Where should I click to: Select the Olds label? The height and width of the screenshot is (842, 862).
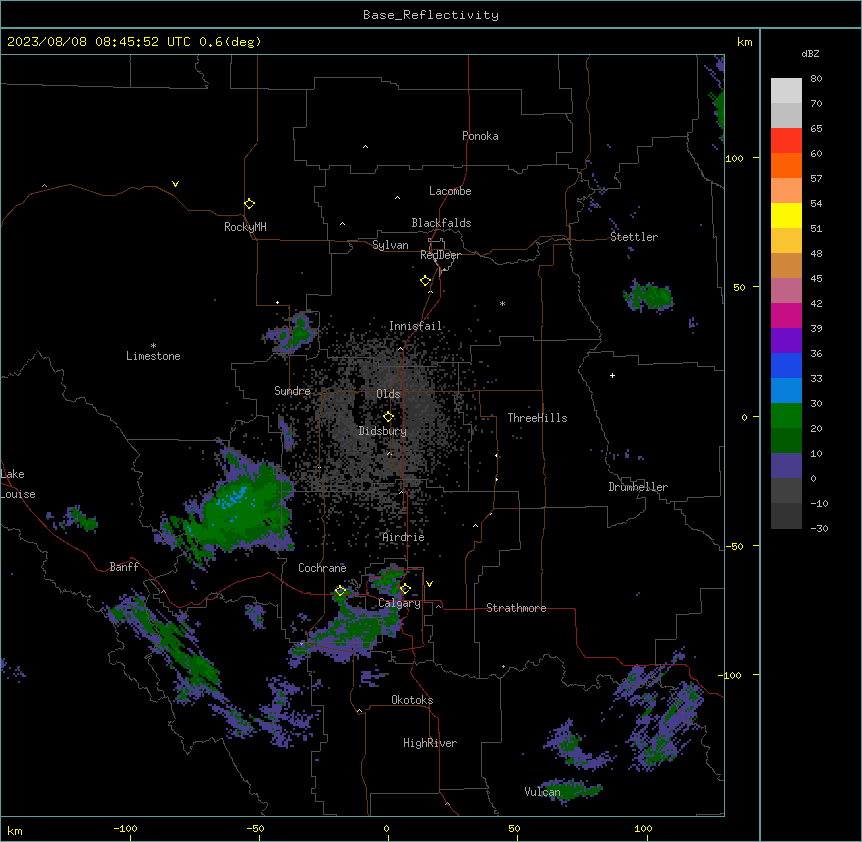click(x=388, y=394)
